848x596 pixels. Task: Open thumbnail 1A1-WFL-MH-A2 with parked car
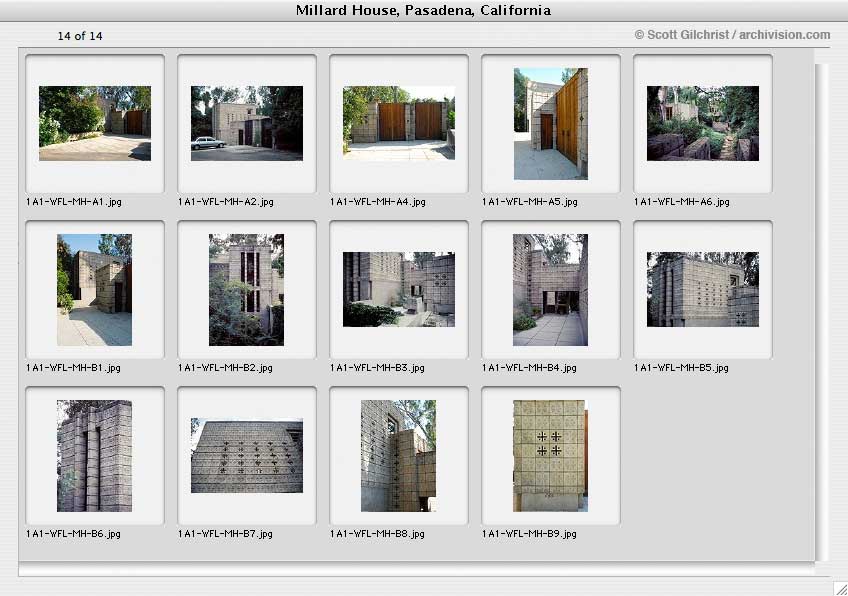click(247, 123)
